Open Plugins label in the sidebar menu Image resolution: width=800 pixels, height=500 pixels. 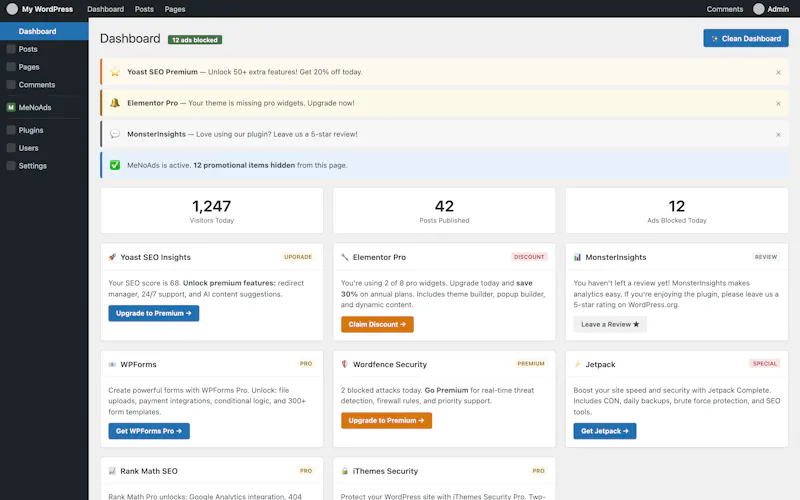31,130
